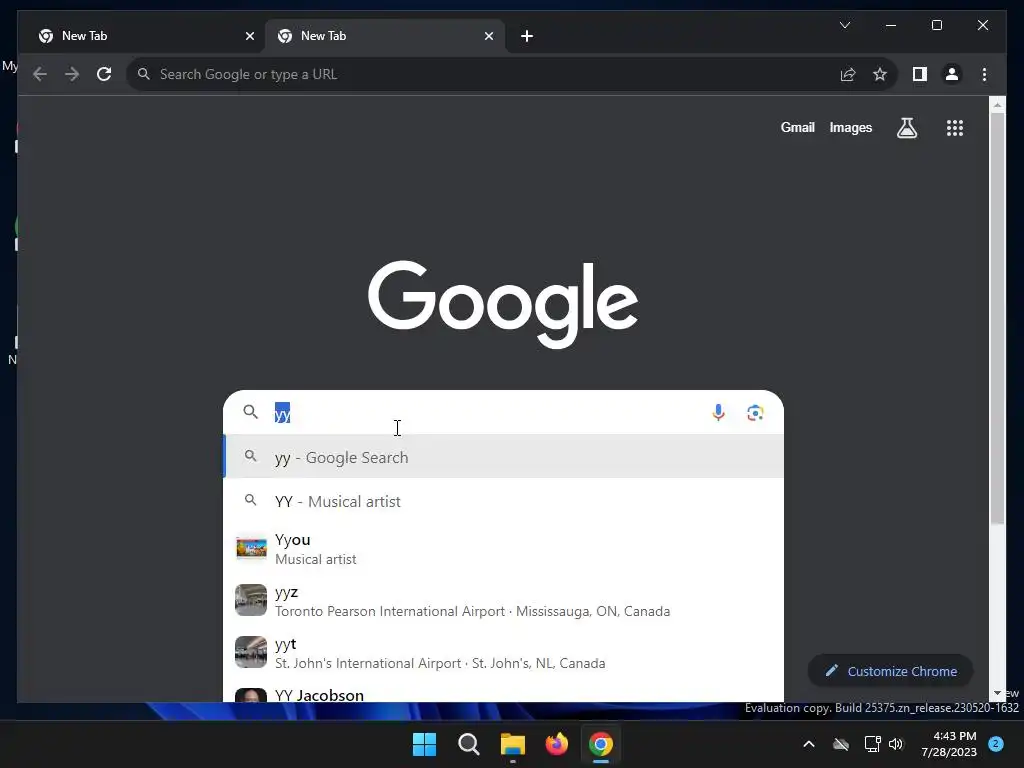This screenshot has width=1024, height=768.
Task: Select the second New Tab
Action: point(384,37)
